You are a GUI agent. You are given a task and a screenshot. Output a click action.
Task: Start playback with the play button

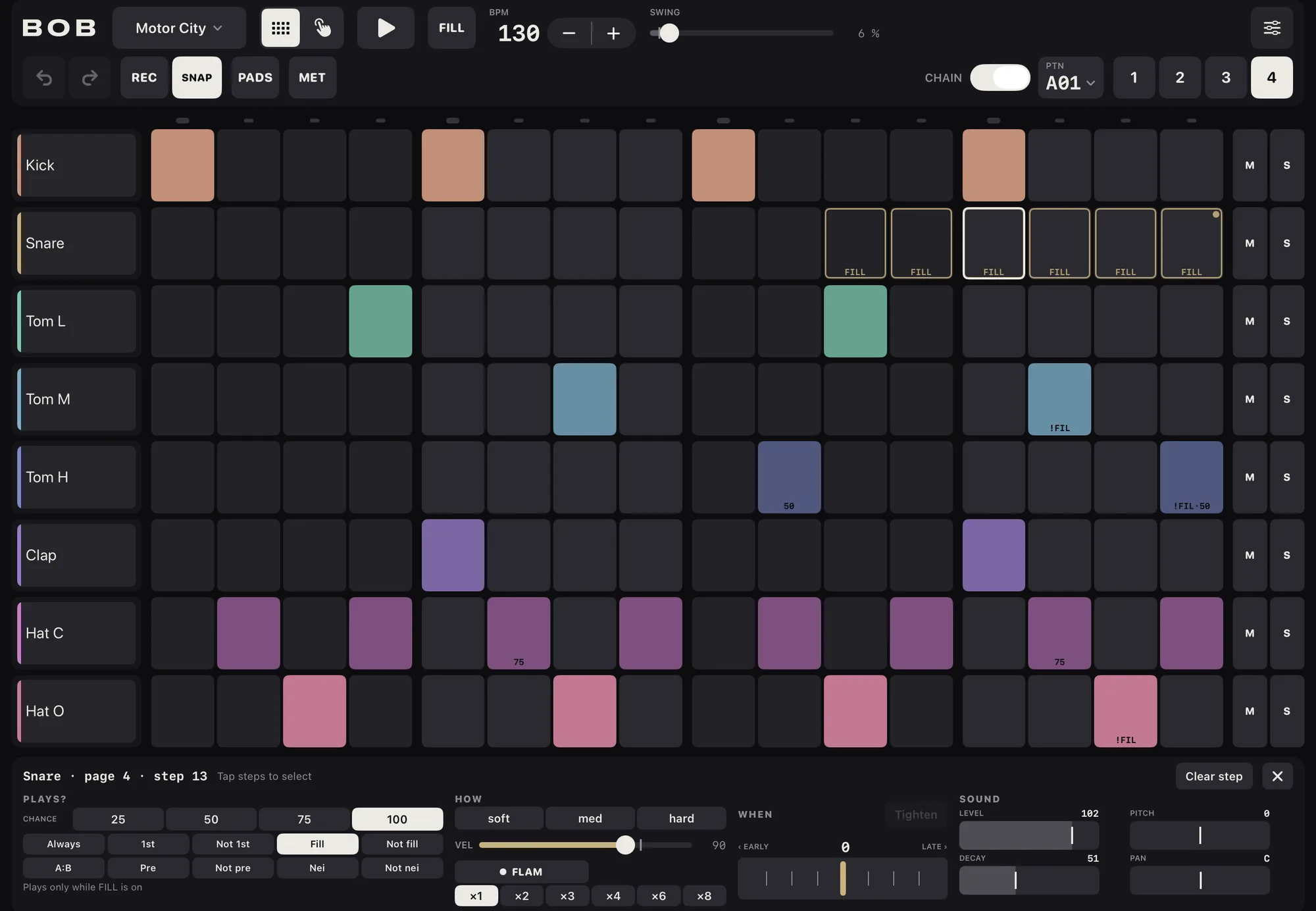click(x=386, y=28)
